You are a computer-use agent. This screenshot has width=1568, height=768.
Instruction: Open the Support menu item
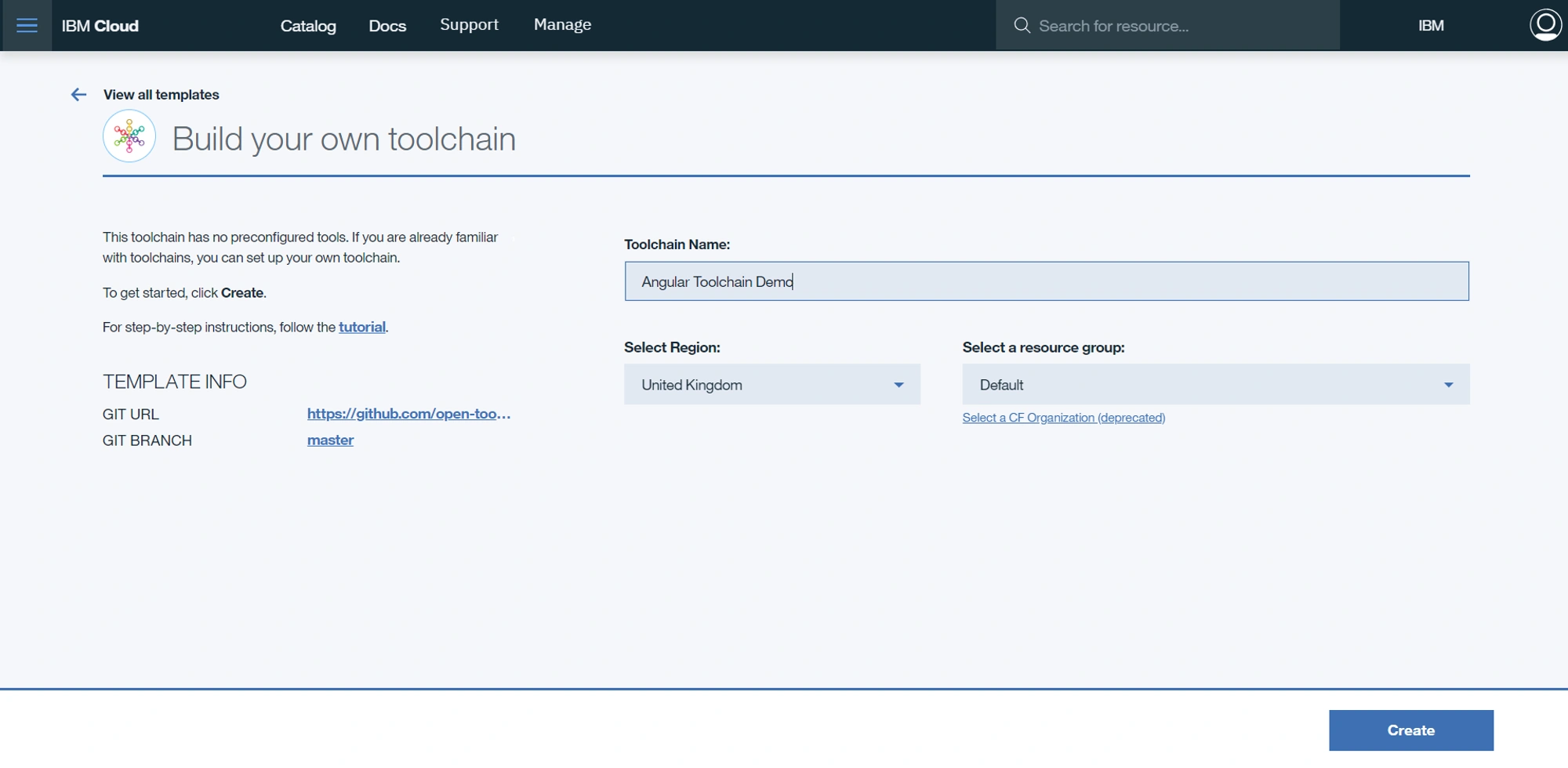coord(469,25)
